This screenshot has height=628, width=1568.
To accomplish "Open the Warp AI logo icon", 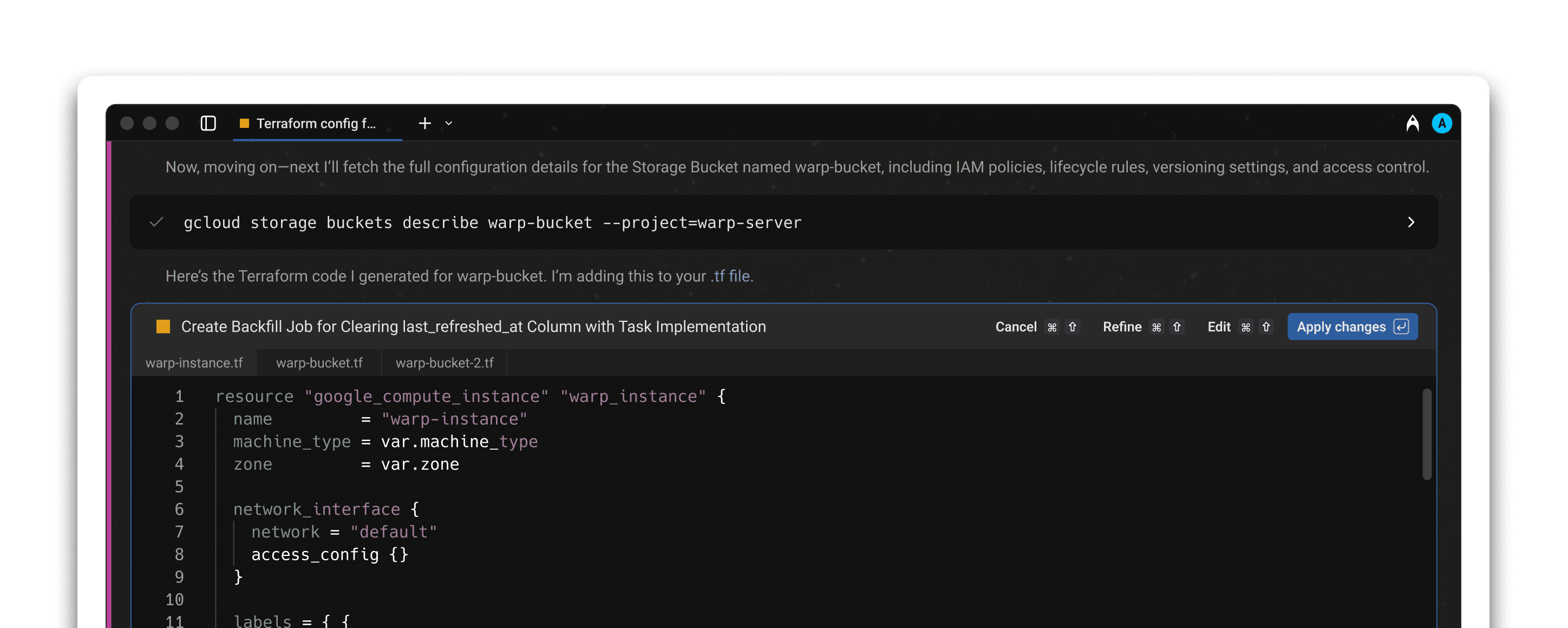I will point(1412,123).
